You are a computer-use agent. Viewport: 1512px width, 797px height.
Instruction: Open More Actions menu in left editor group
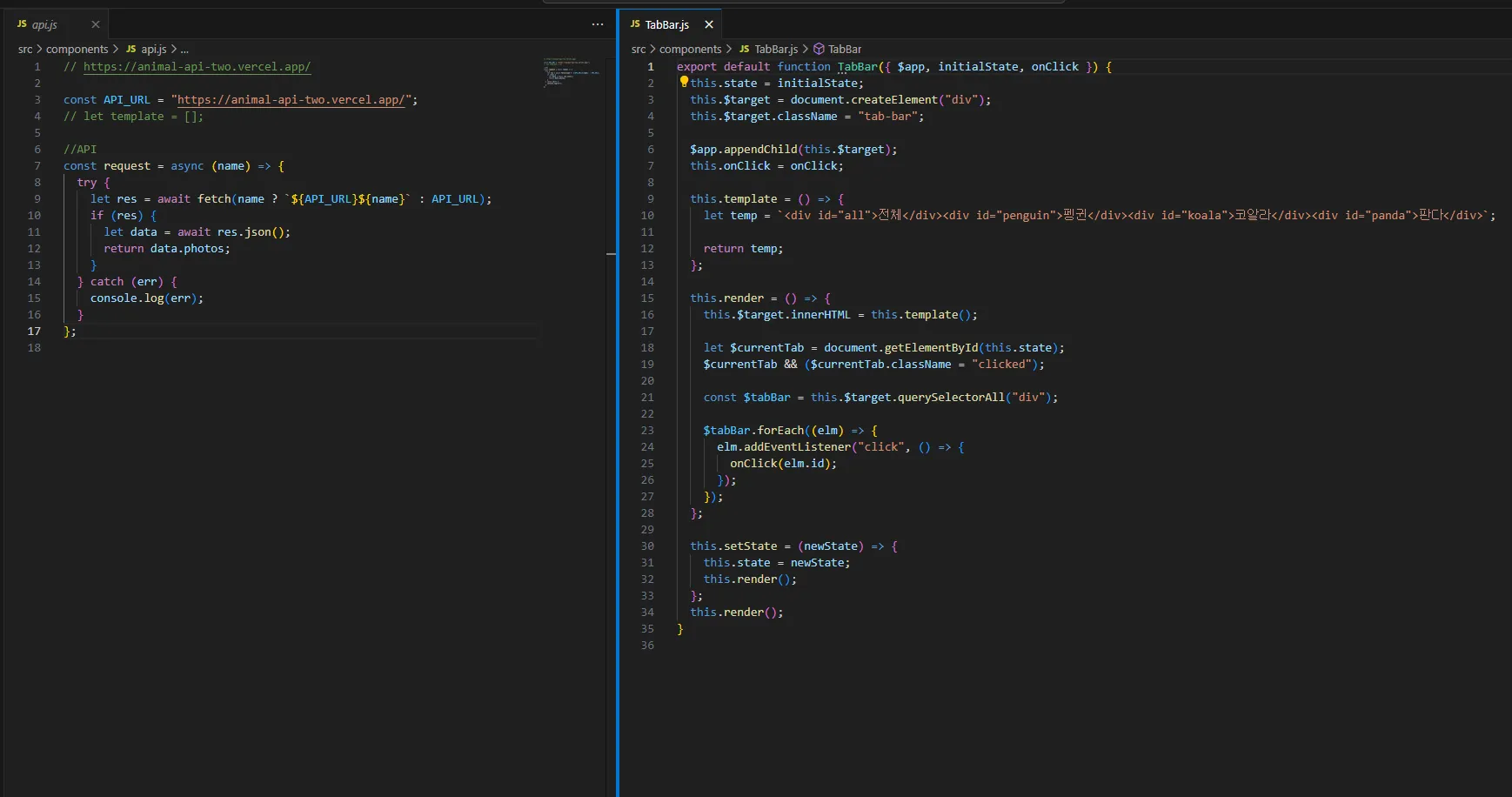point(598,24)
